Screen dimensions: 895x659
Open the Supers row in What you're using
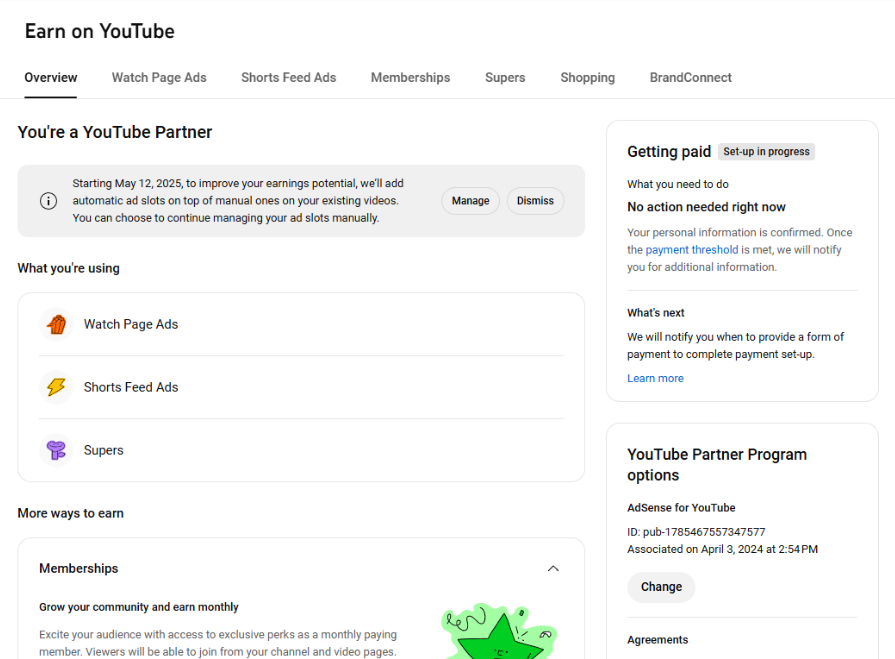(301, 450)
